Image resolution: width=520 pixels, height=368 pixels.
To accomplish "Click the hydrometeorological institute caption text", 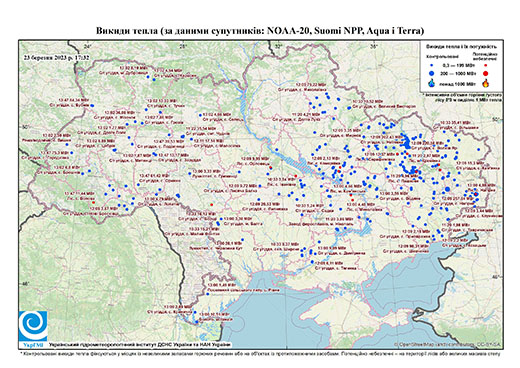I will tap(140, 344).
